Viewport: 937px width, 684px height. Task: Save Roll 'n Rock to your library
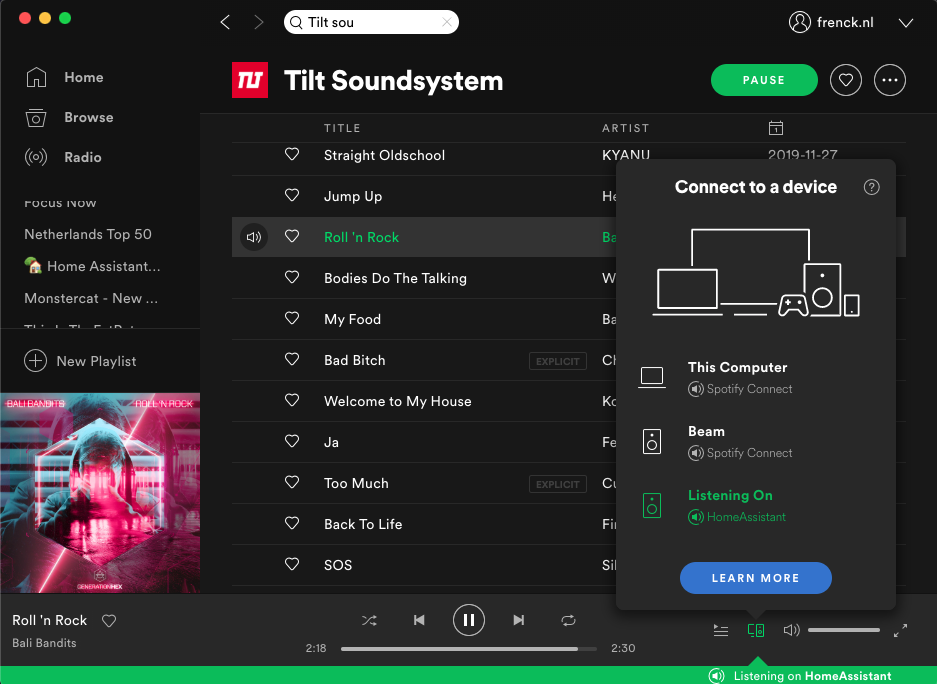pyautogui.click(x=109, y=620)
